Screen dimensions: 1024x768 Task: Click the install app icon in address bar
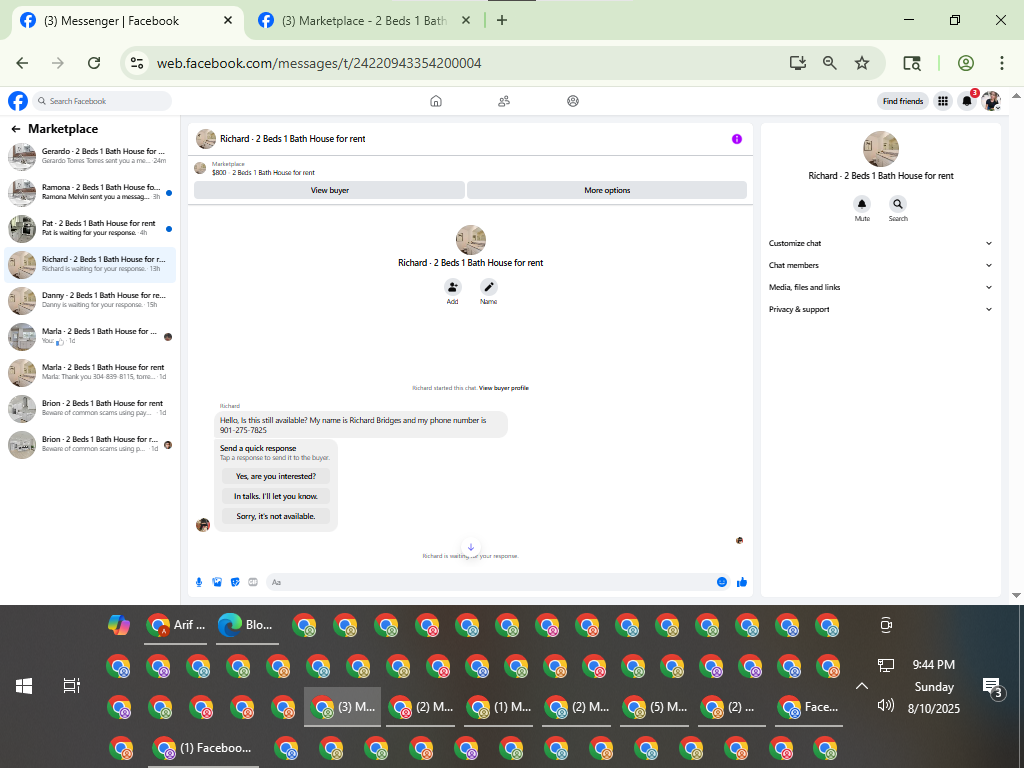(797, 63)
